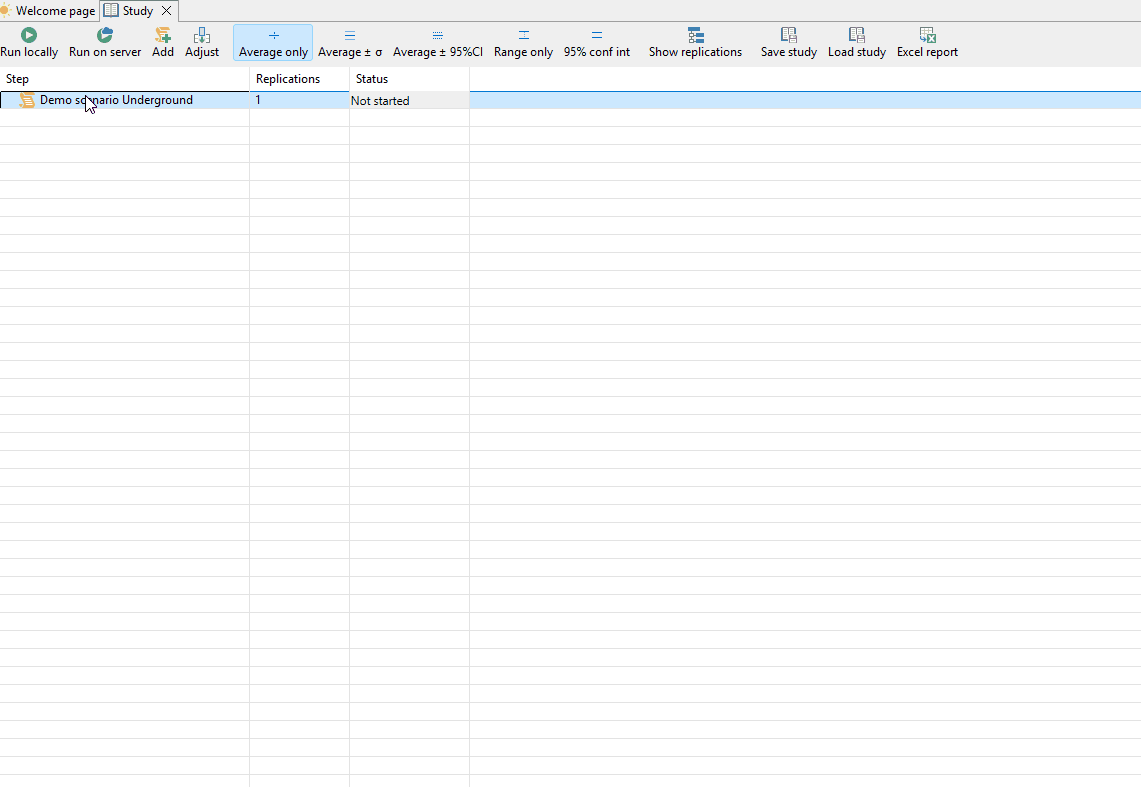Click the Study tab book icon
The width and height of the screenshot is (1141, 787).
click(111, 11)
